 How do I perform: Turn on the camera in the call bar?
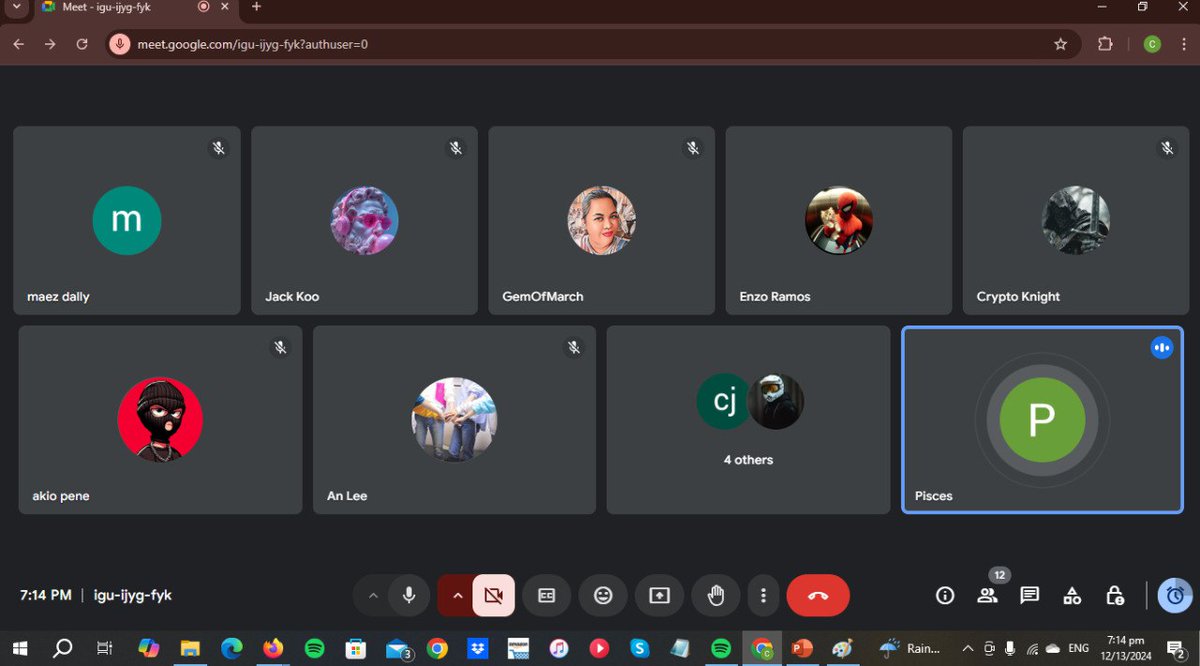[493, 595]
